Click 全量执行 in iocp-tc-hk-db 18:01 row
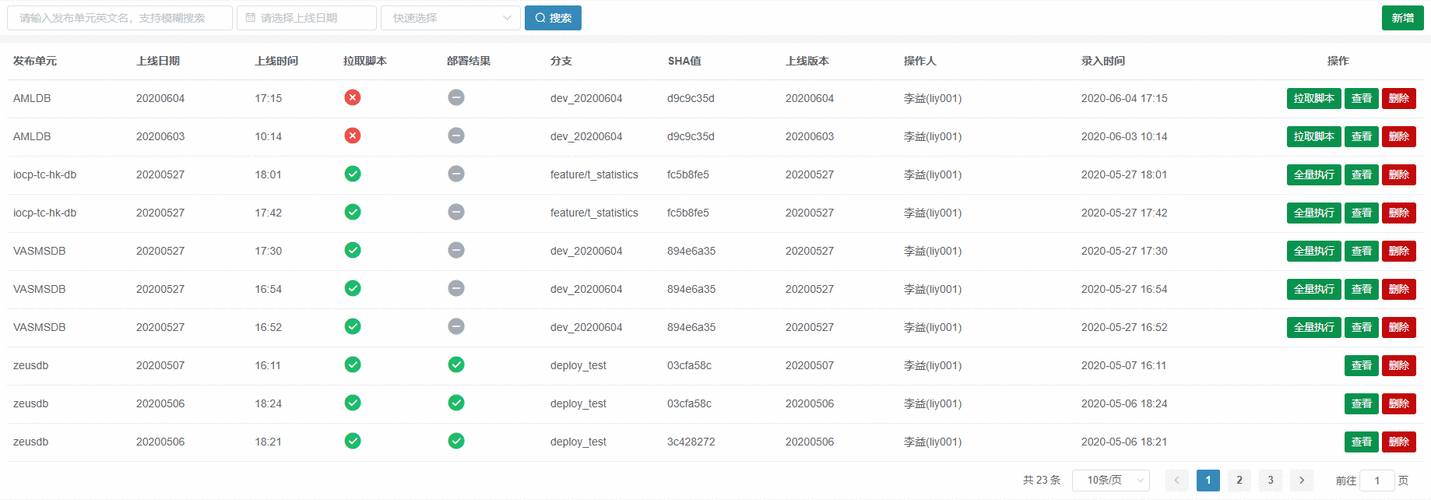Screen dimensions: 1431x500 (1314, 174)
